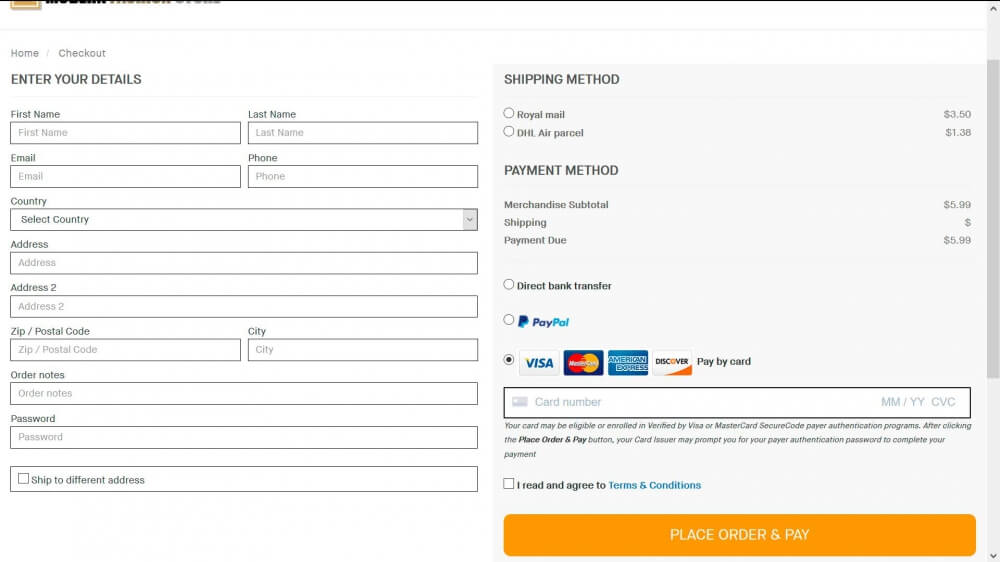Check Ship to different address box
1000x562 pixels.
(x=24, y=478)
